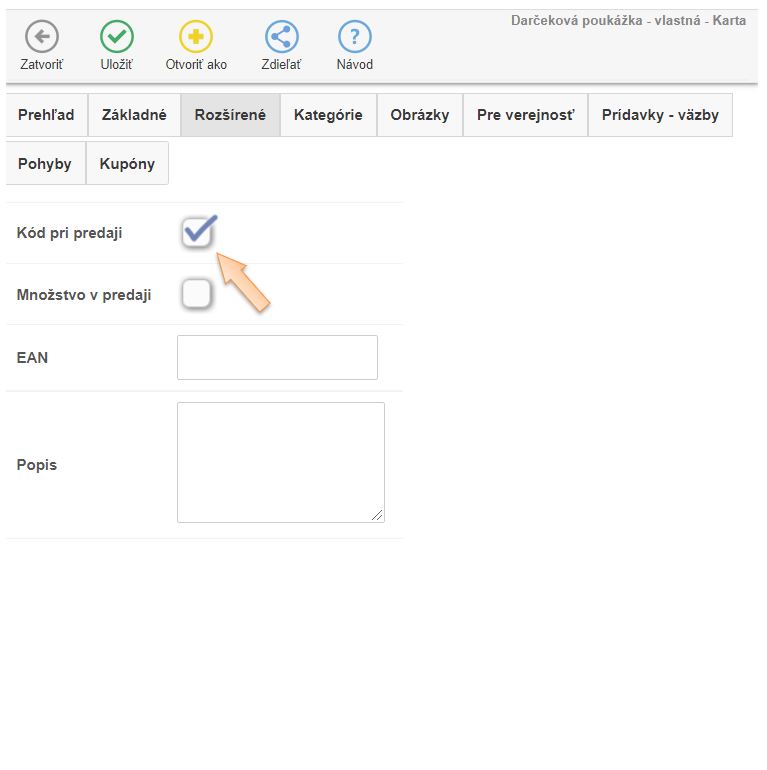The height and width of the screenshot is (770, 767).
Task: Open help via the Návod question icon
Action: [x=354, y=38]
